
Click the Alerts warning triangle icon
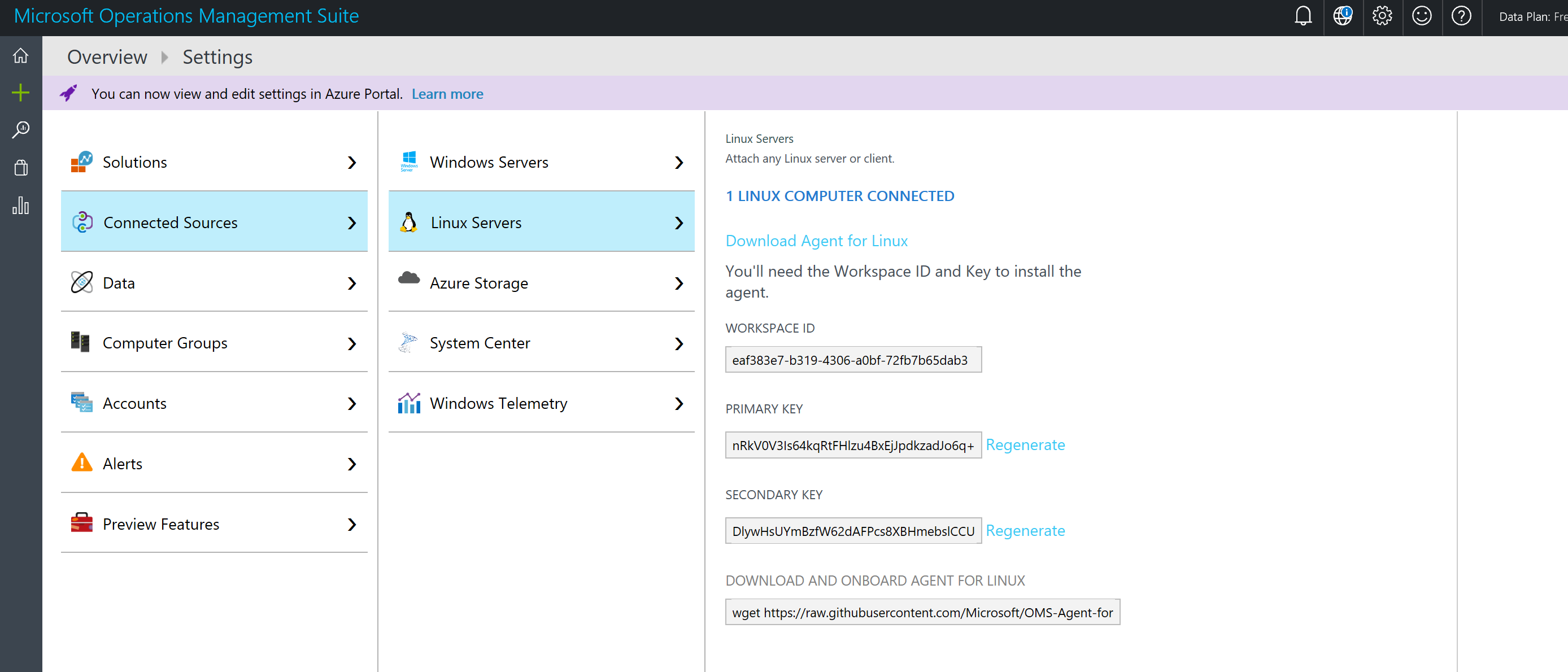pos(81,462)
